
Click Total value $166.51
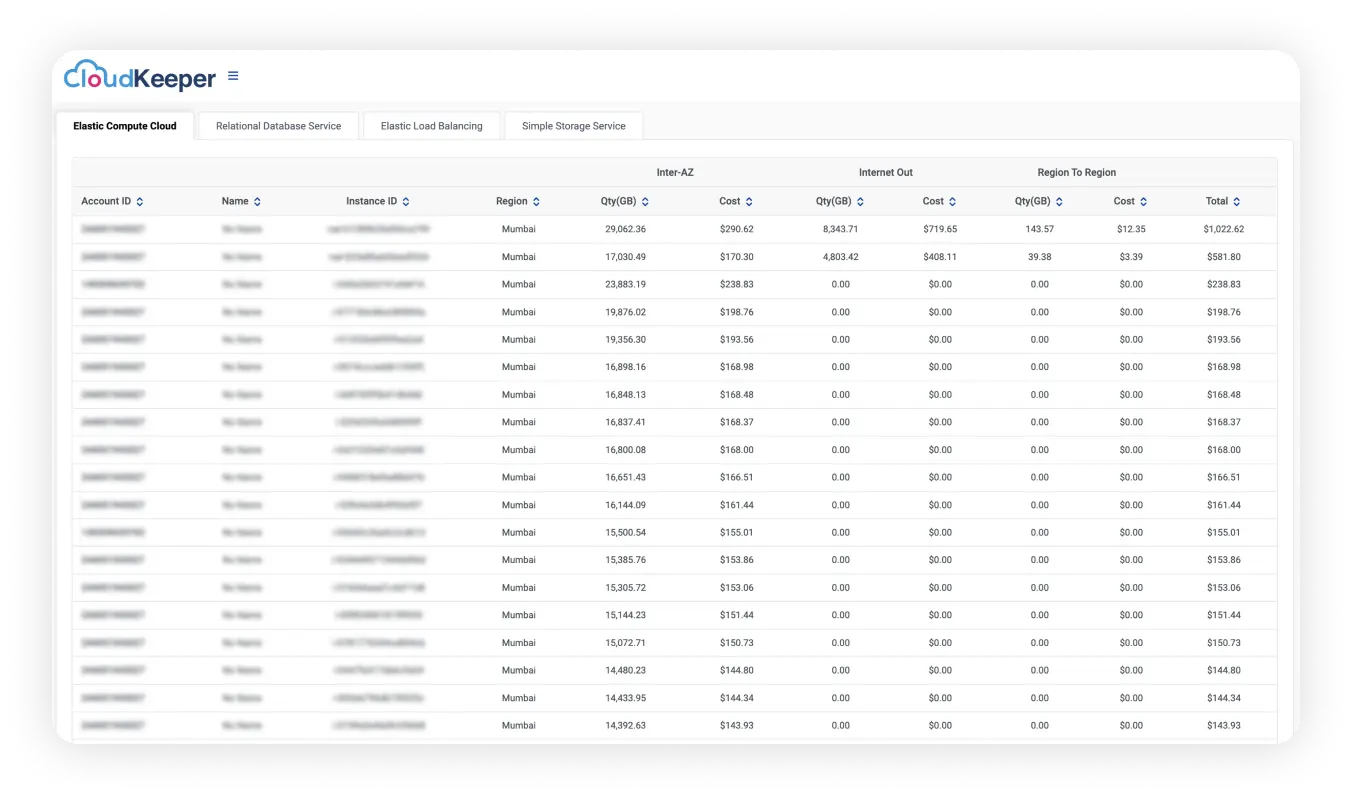(x=1224, y=477)
